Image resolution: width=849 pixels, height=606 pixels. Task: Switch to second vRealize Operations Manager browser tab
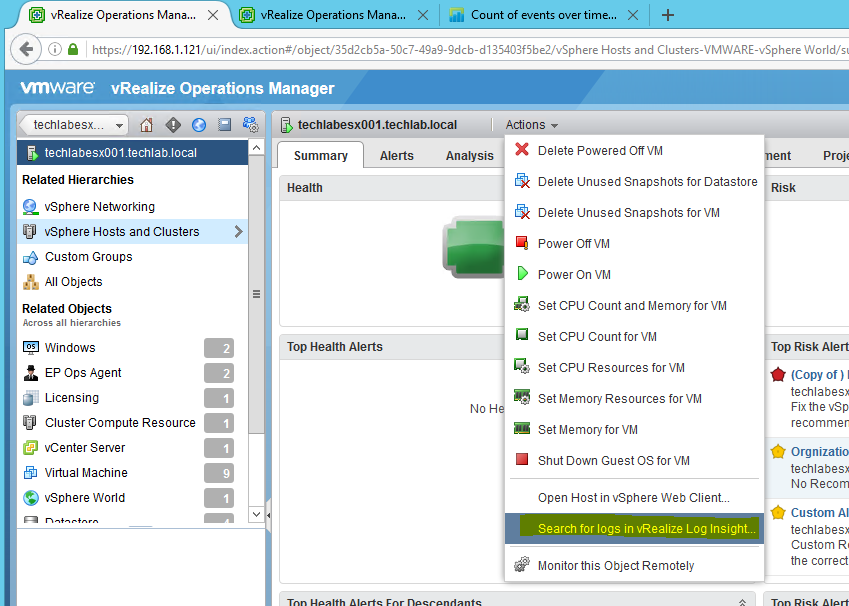333,15
